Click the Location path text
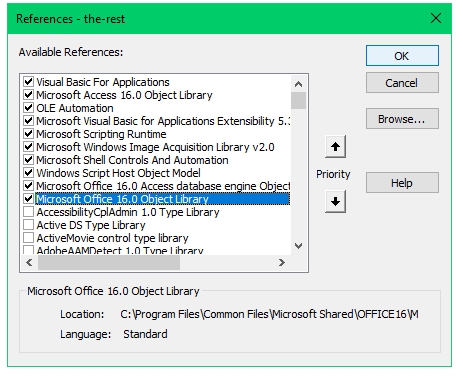 pos(269,314)
